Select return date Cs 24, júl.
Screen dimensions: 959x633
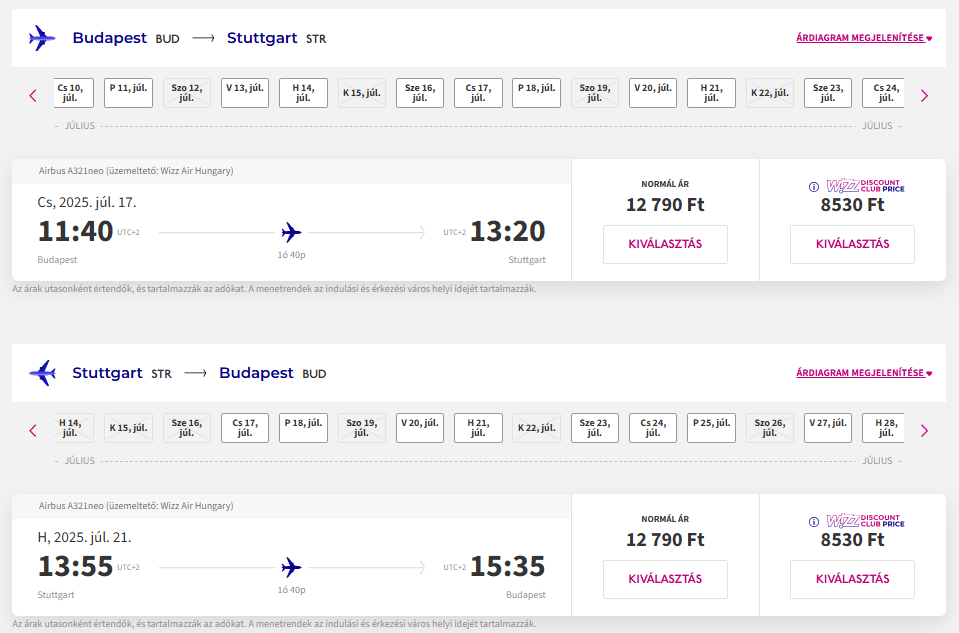point(653,428)
